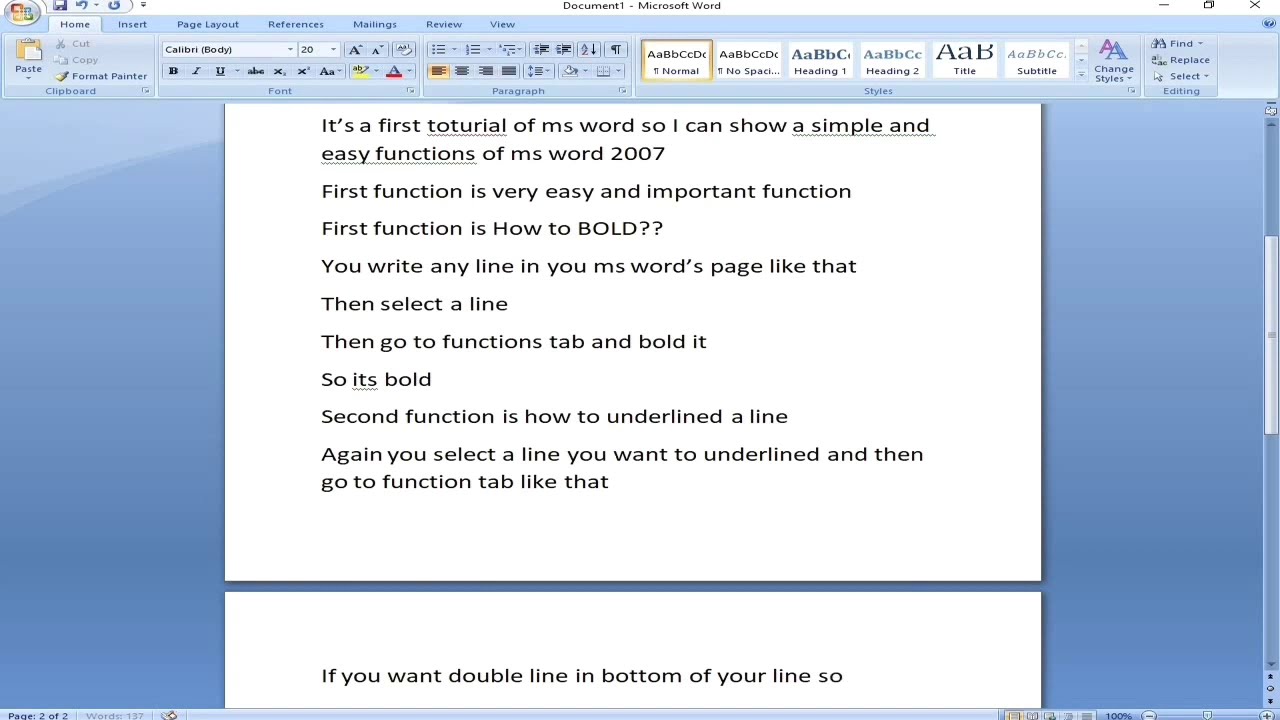Apply the red font color
1280x720 pixels.
tap(394, 71)
